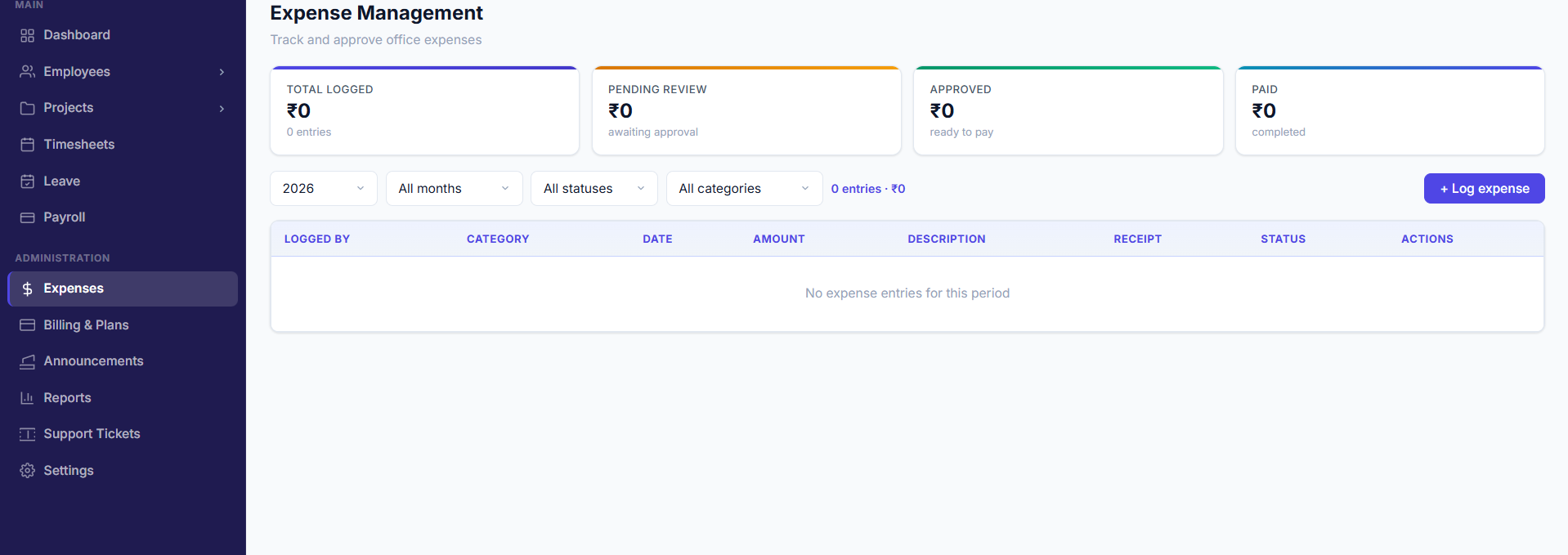The width and height of the screenshot is (1568, 555).
Task: Click the '0 entries · ₹0' summary text
Action: click(868, 189)
